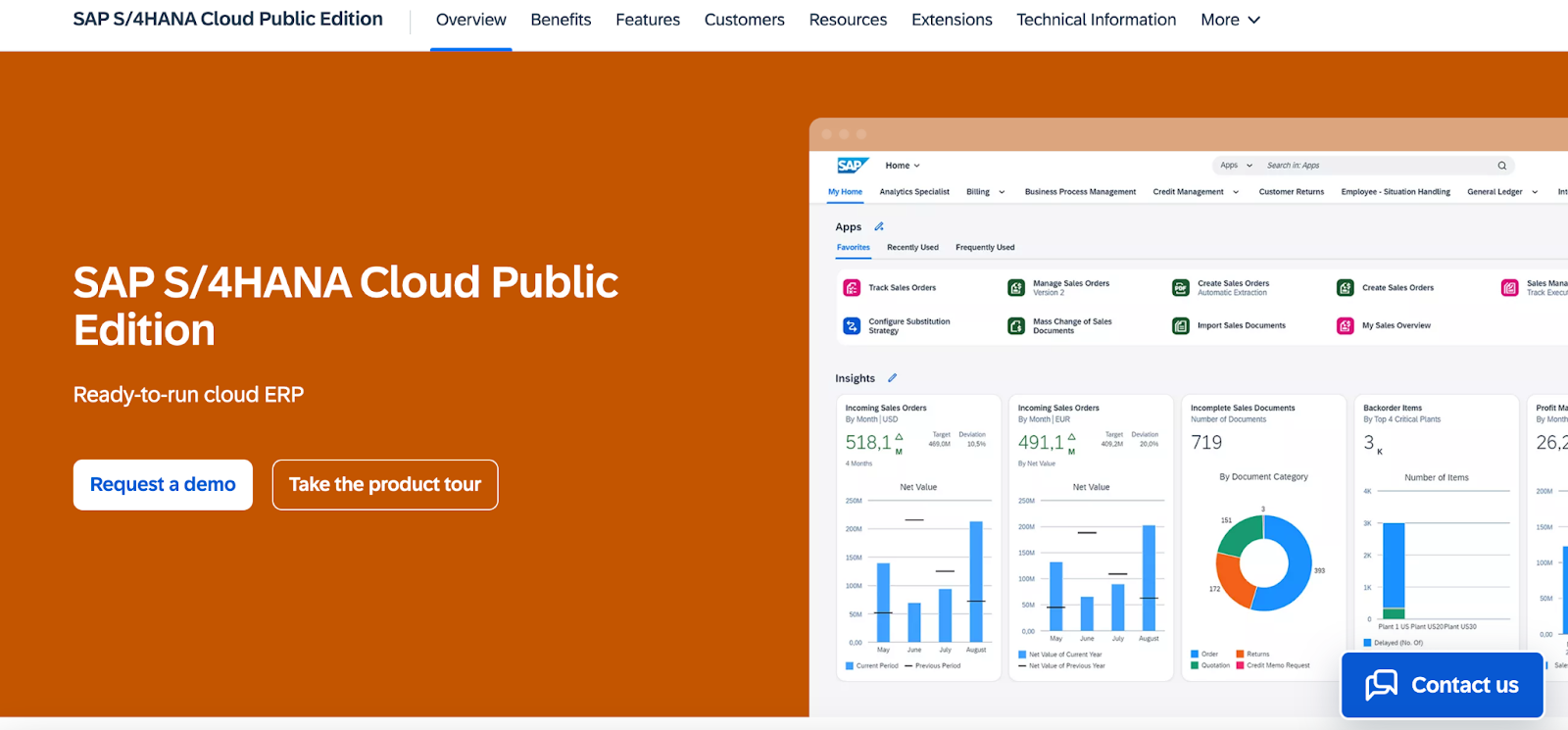Click the SAP logo in the dashboard
1568x730 pixels.
853,166
